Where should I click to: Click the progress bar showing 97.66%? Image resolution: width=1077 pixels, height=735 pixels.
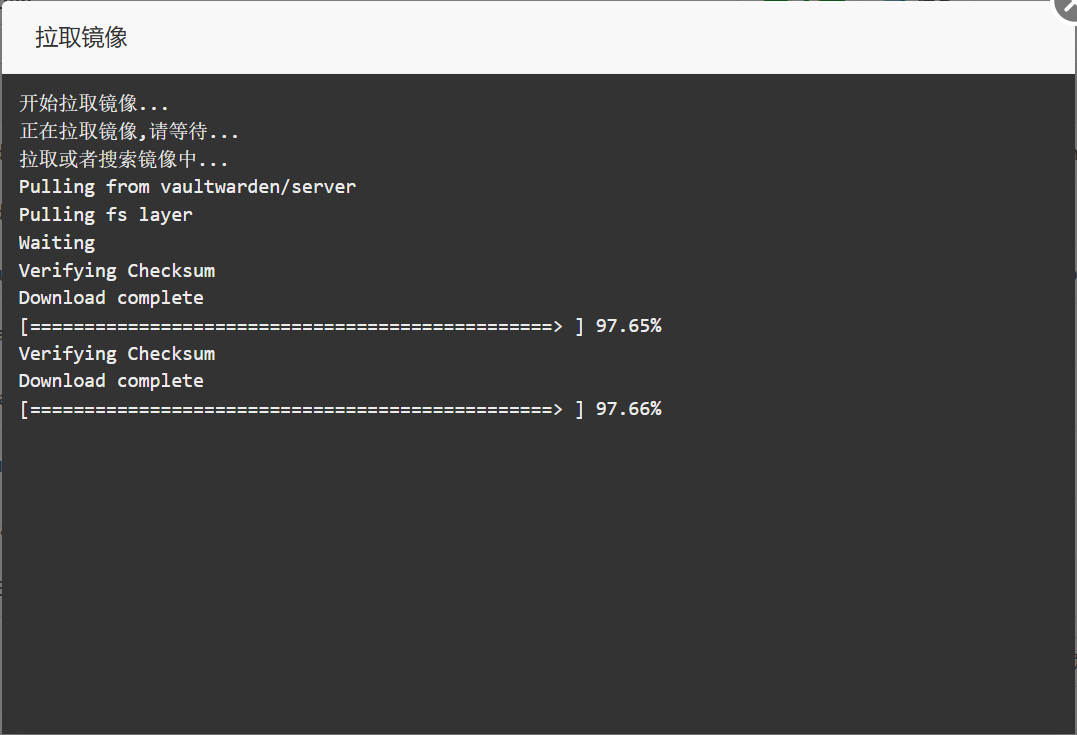click(302, 409)
